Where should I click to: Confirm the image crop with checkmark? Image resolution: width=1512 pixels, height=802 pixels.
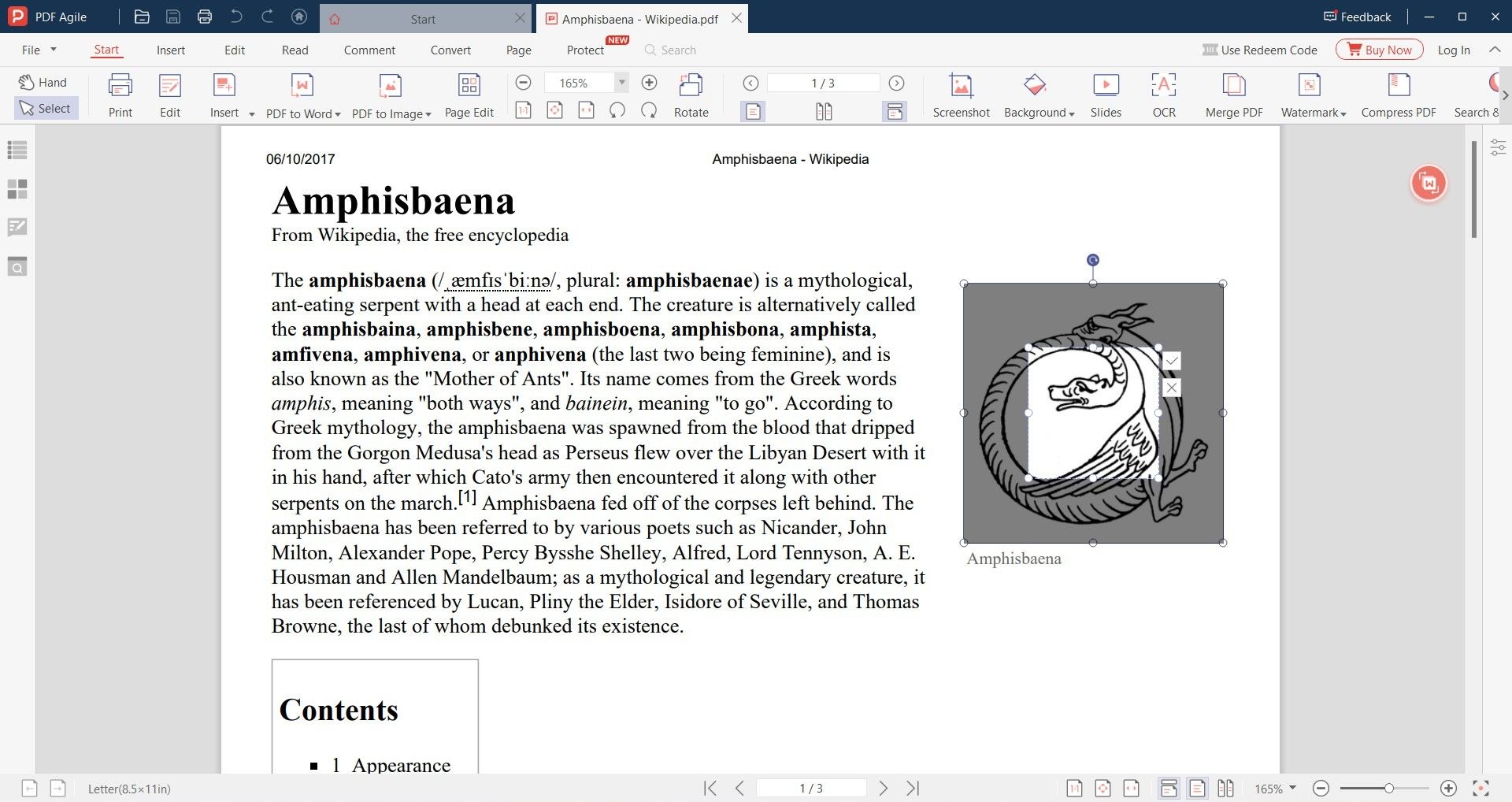click(x=1172, y=361)
